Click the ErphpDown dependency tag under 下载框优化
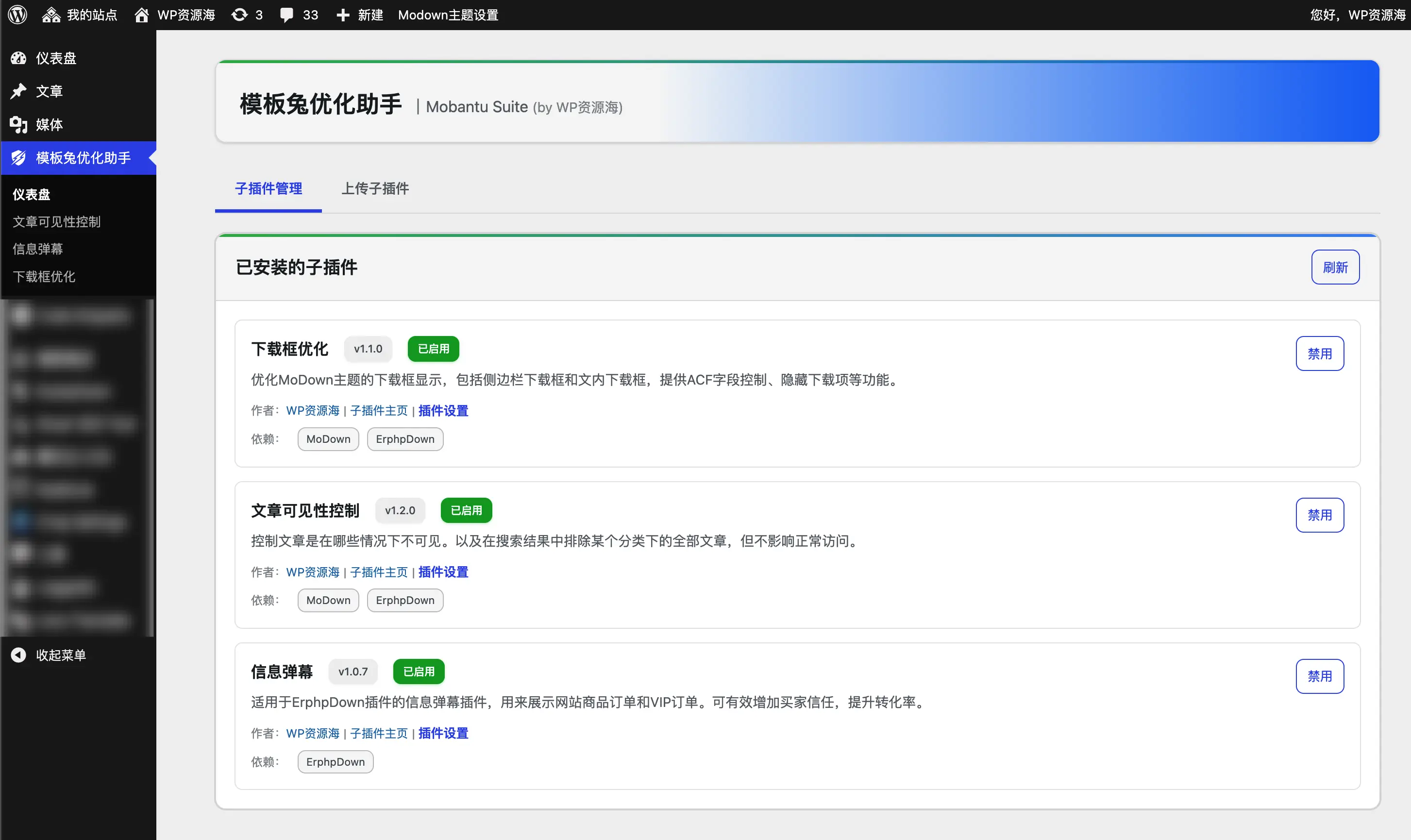 click(404, 438)
